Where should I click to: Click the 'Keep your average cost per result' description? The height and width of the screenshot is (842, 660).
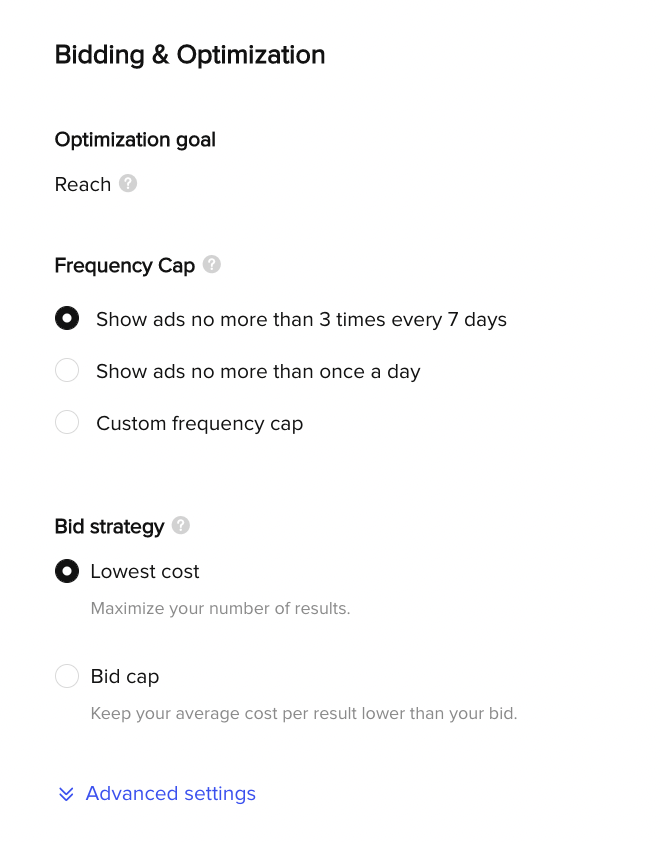(x=303, y=714)
